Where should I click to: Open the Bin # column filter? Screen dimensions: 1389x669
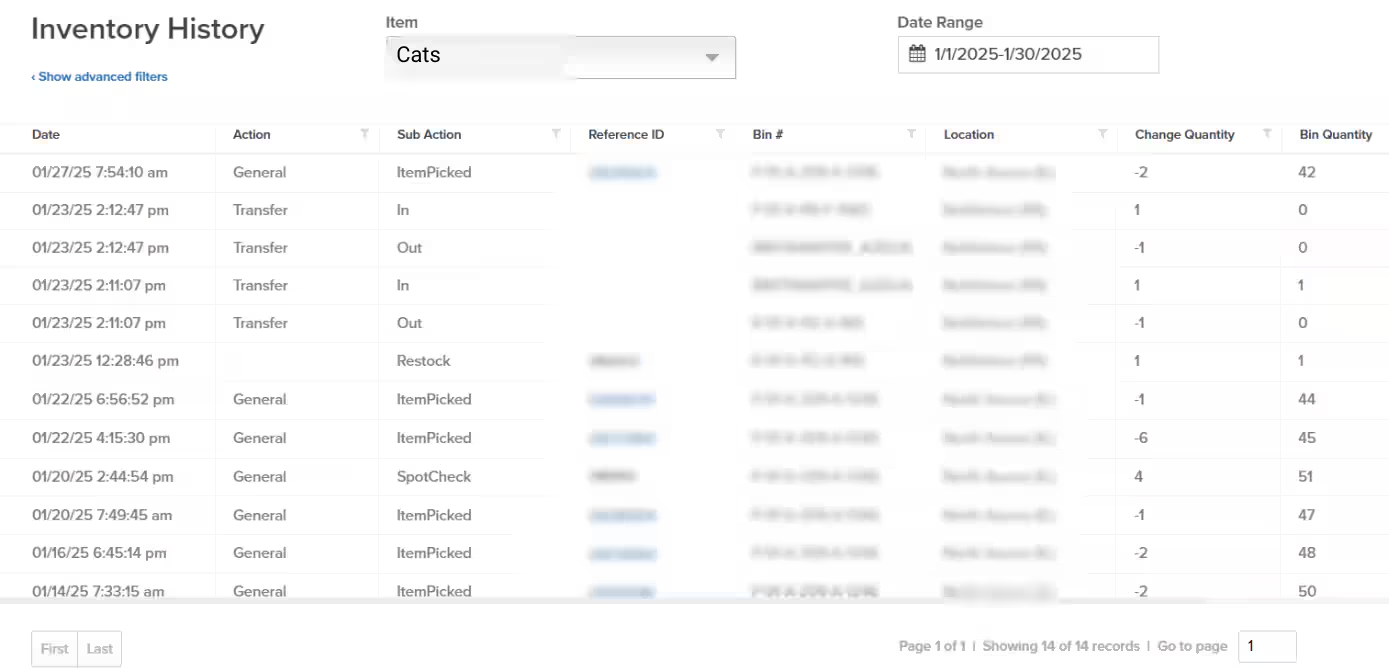pyautogui.click(x=910, y=133)
